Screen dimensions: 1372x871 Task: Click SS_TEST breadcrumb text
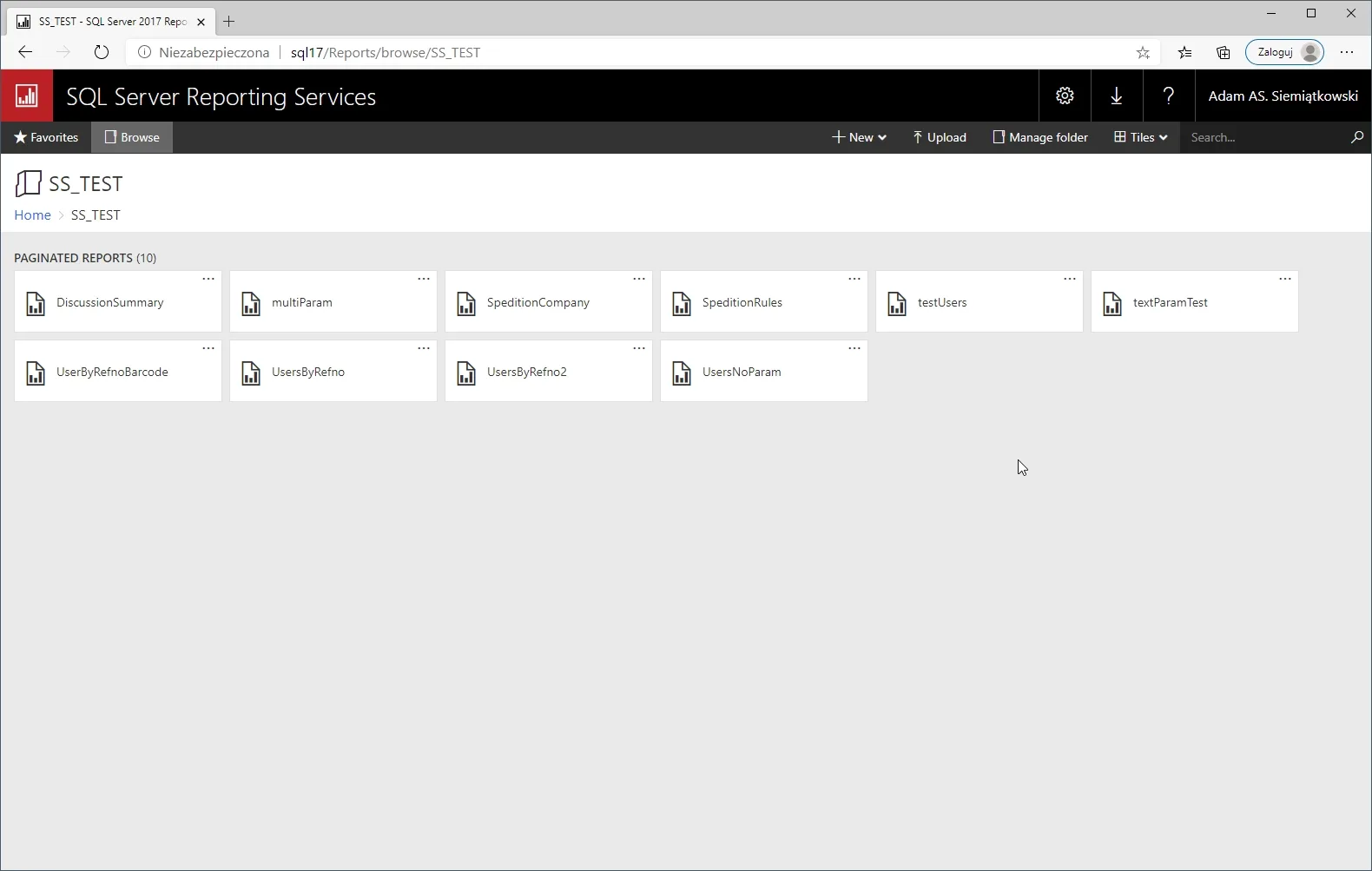point(96,215)
